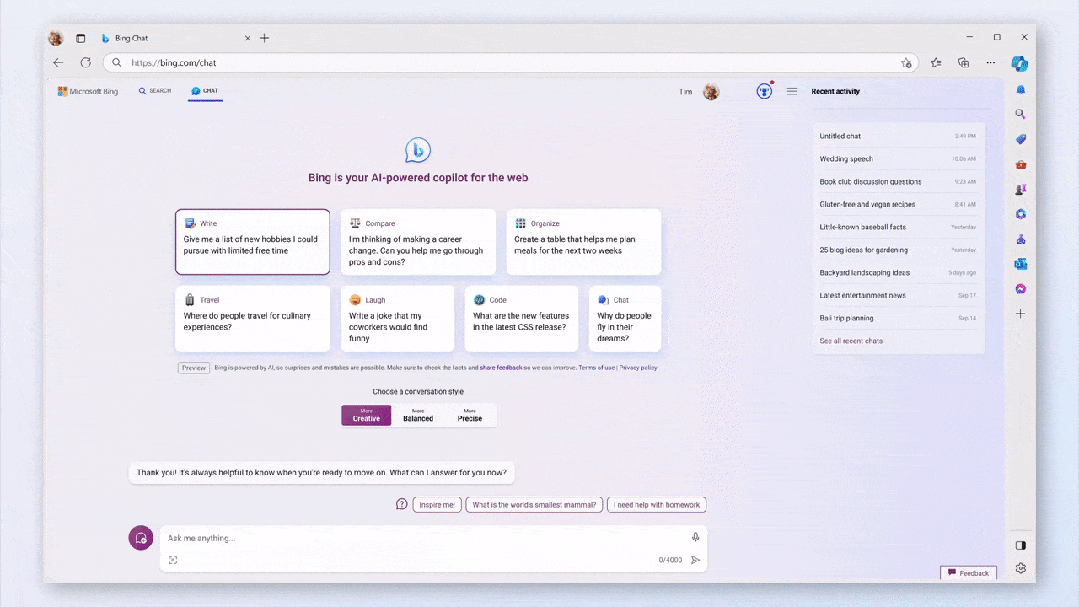Viewport: 1079px width, 607px height.
Task: Use the microphone for voice input
Action: point(696,537)
